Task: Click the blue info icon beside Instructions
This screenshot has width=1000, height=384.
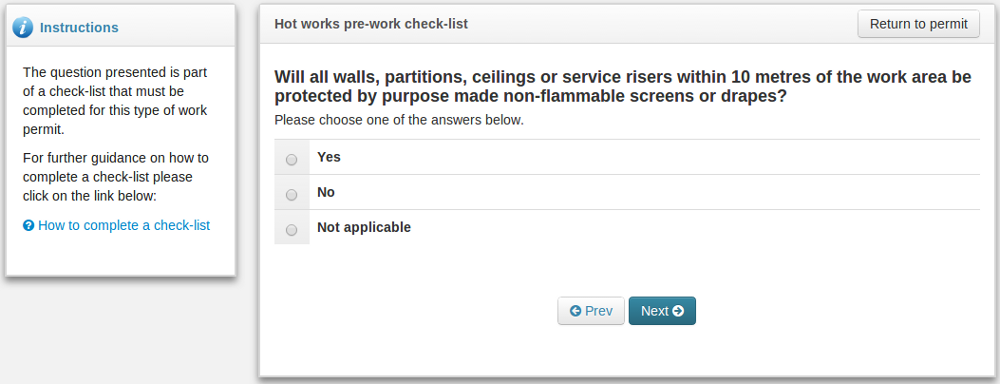Action: point(23,27)
